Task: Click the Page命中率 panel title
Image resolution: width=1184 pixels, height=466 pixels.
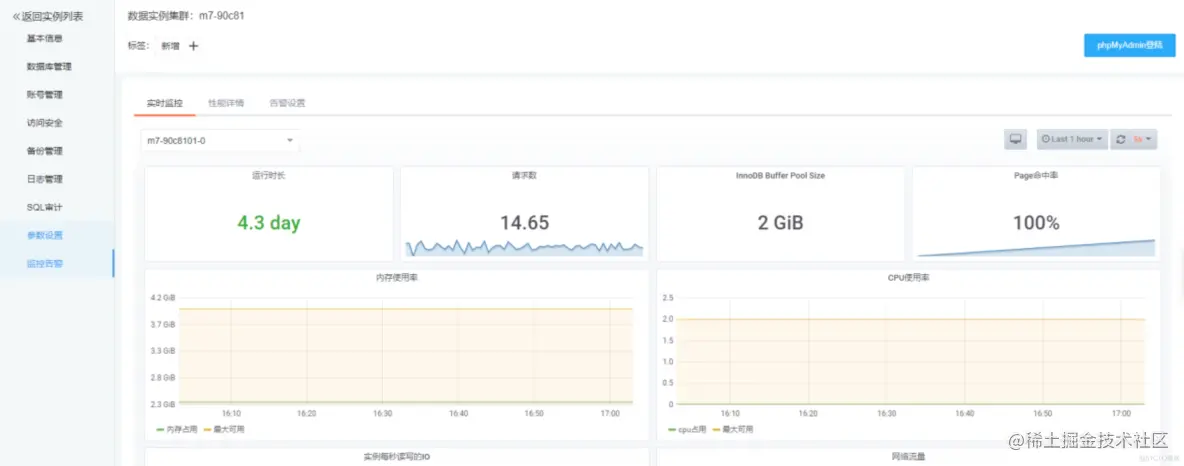Action: [1036, 175]
